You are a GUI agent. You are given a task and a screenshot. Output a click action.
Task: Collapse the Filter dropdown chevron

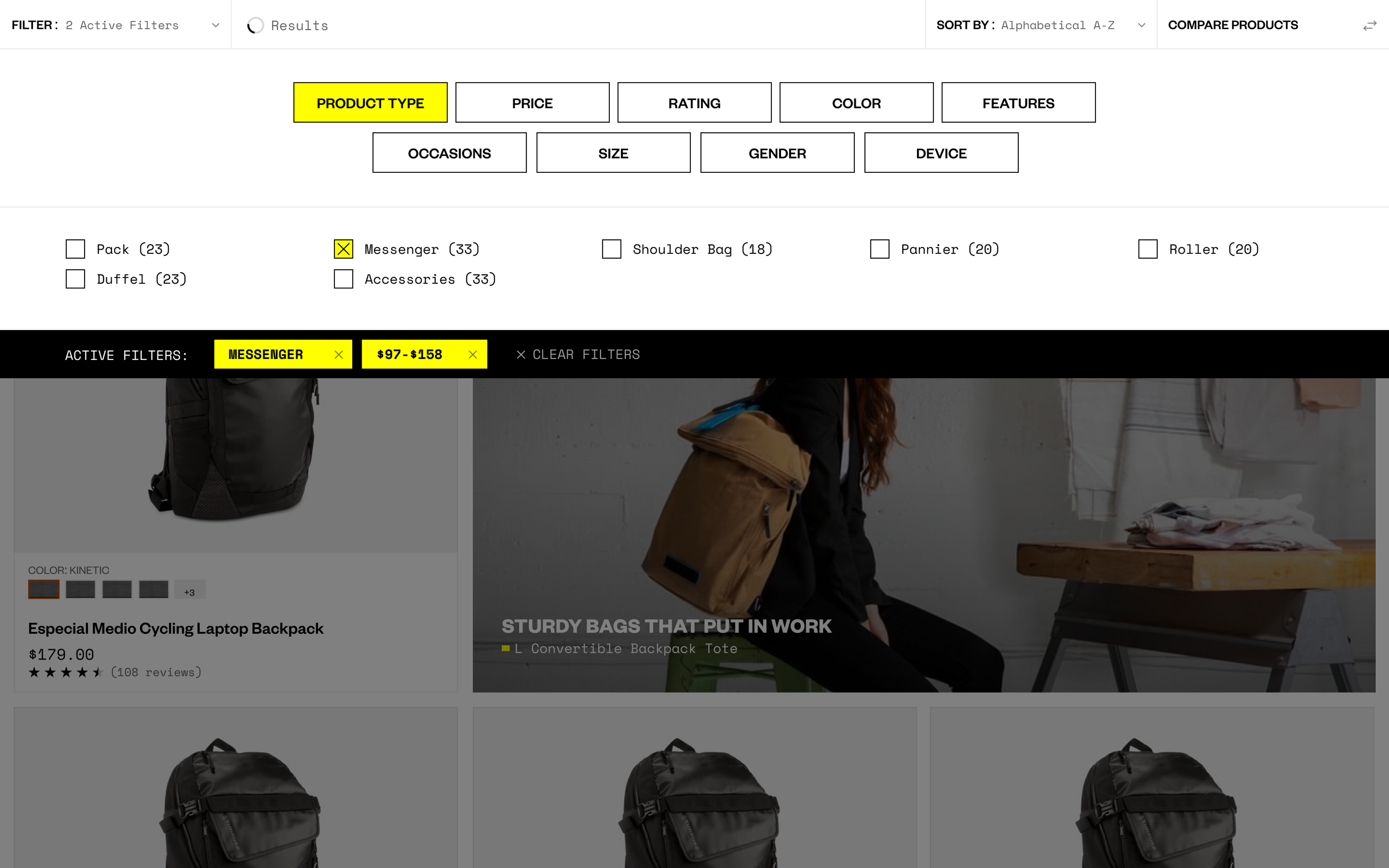(216, 25)
